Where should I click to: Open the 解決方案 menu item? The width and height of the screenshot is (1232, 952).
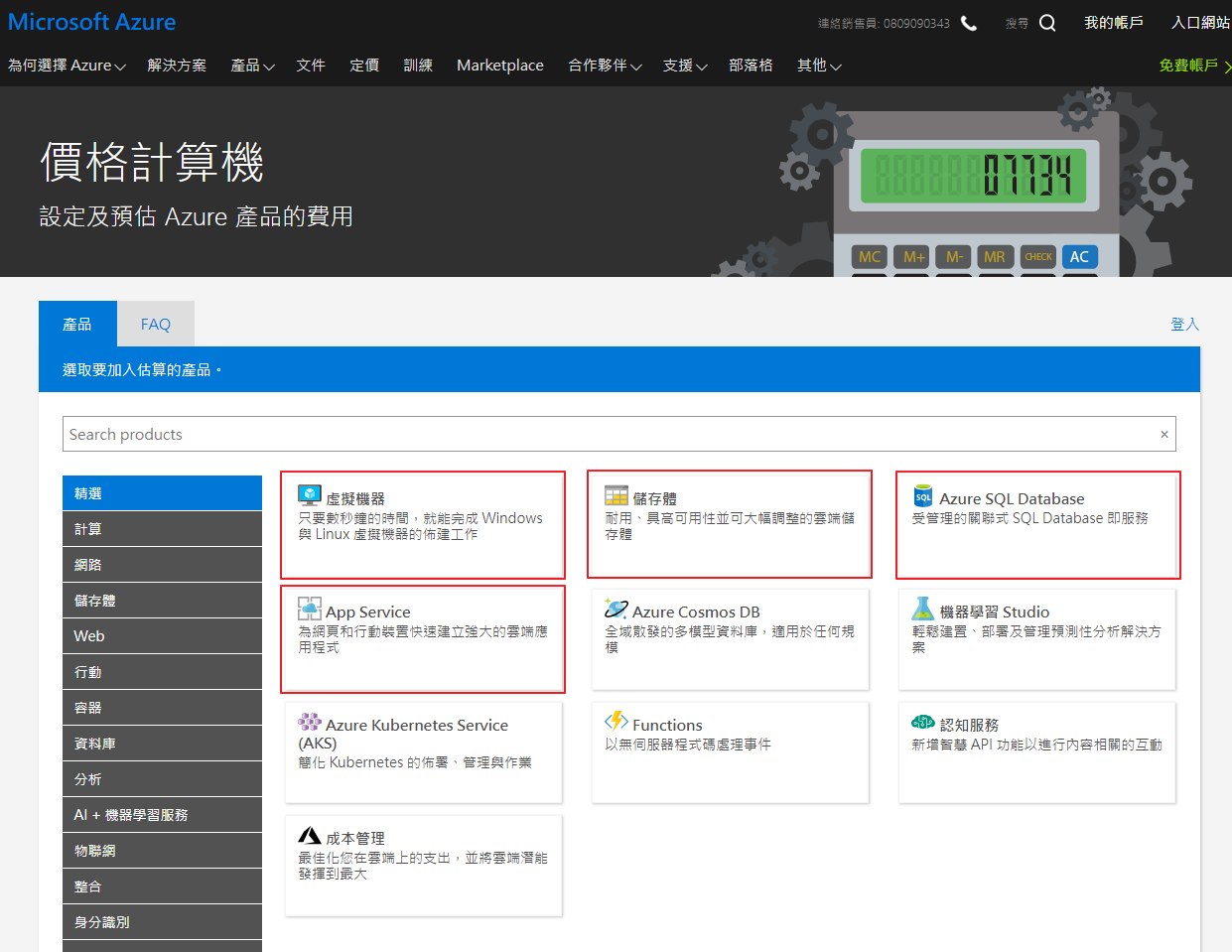click(177, 66)
